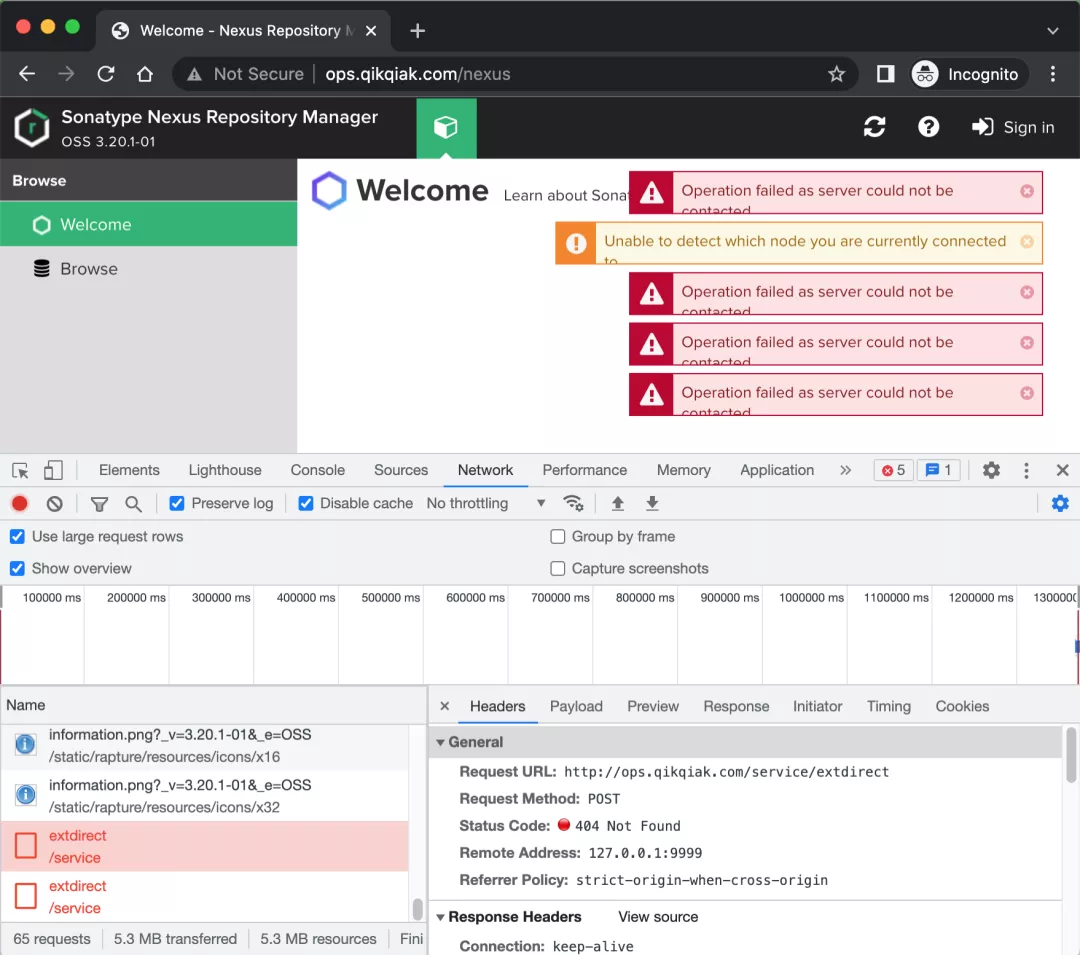Switch to the Console tab
Screen dimensions: 1080x955
[317, 470]
